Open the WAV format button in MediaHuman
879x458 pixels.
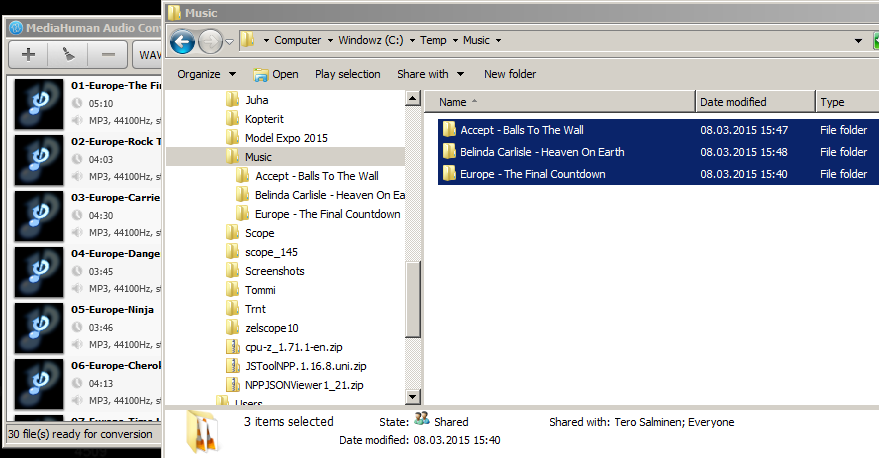click(x=147, y=54)
